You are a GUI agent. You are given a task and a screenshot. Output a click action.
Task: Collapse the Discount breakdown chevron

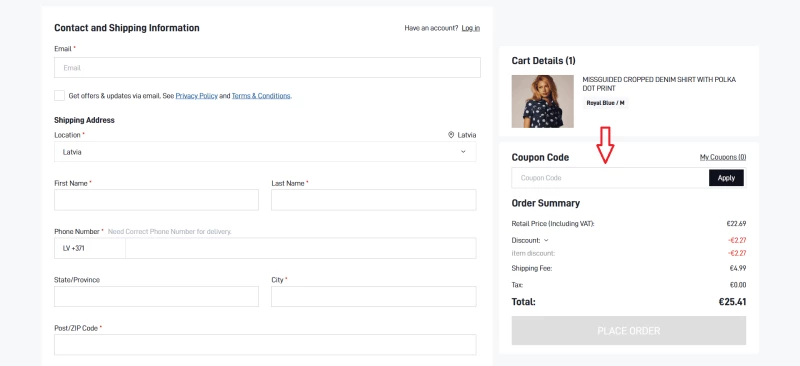point(546,240)
